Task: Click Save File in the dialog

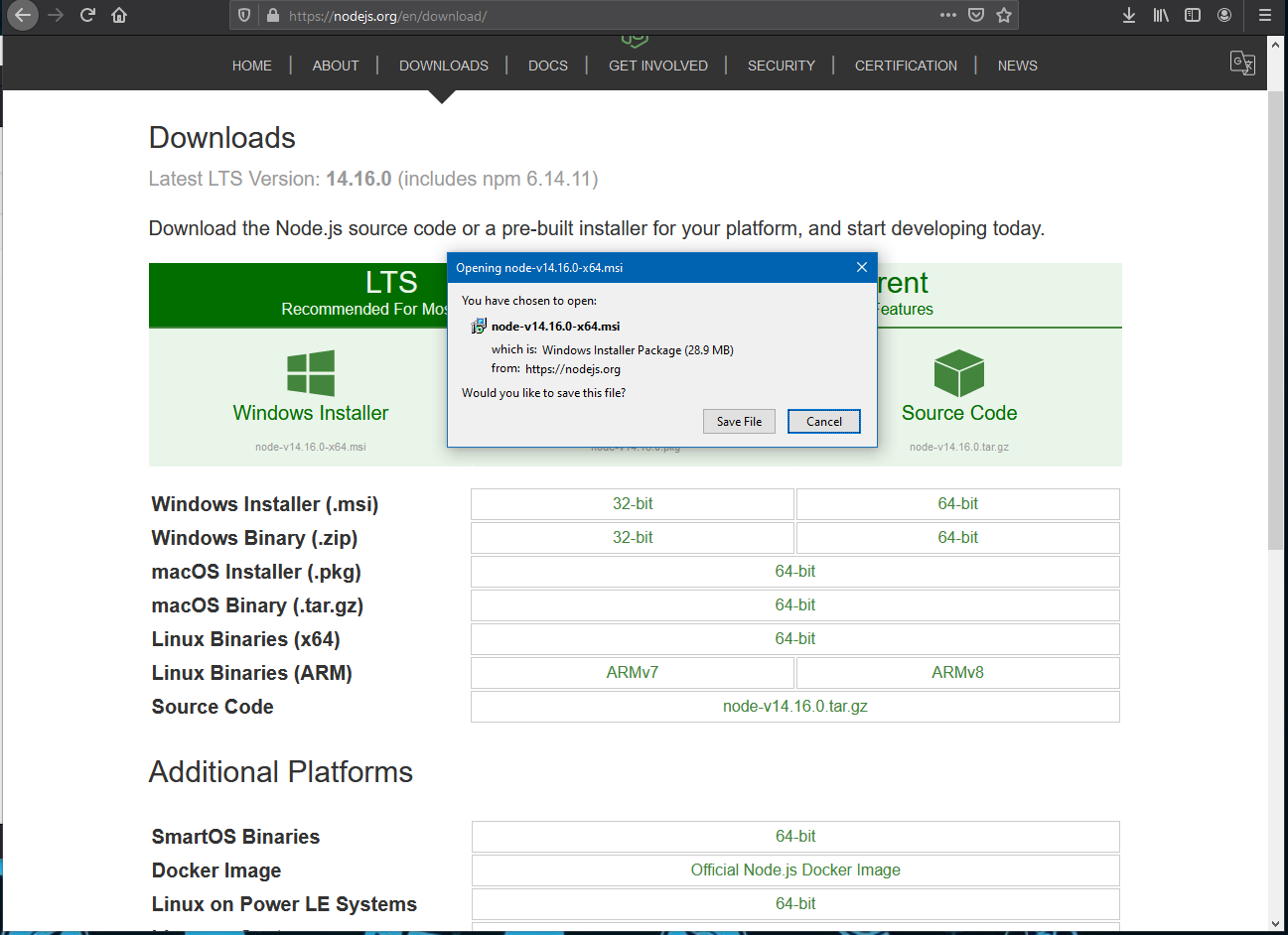Action: tap(740, 422)
